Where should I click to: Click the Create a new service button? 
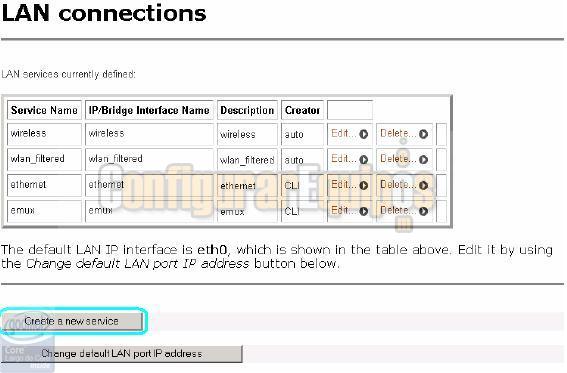[x=72, y=321]
